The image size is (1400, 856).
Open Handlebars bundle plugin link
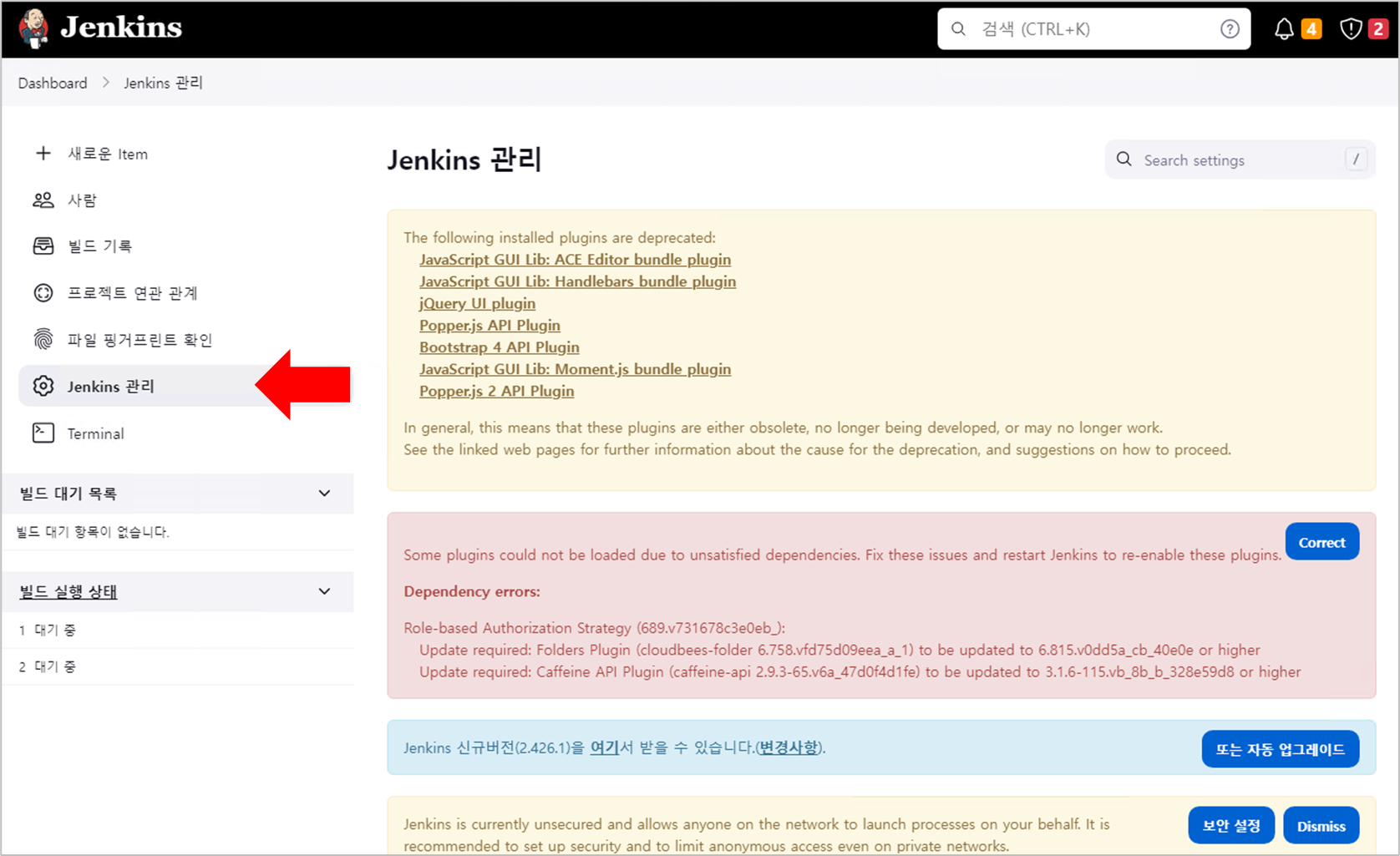pos(577,281)
